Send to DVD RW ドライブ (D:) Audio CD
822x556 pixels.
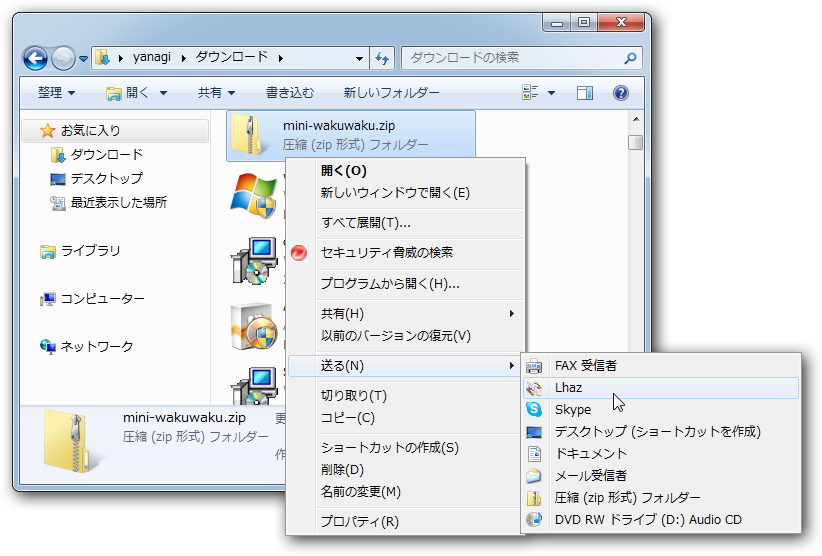pyautogui.click(x=661, y=519)
